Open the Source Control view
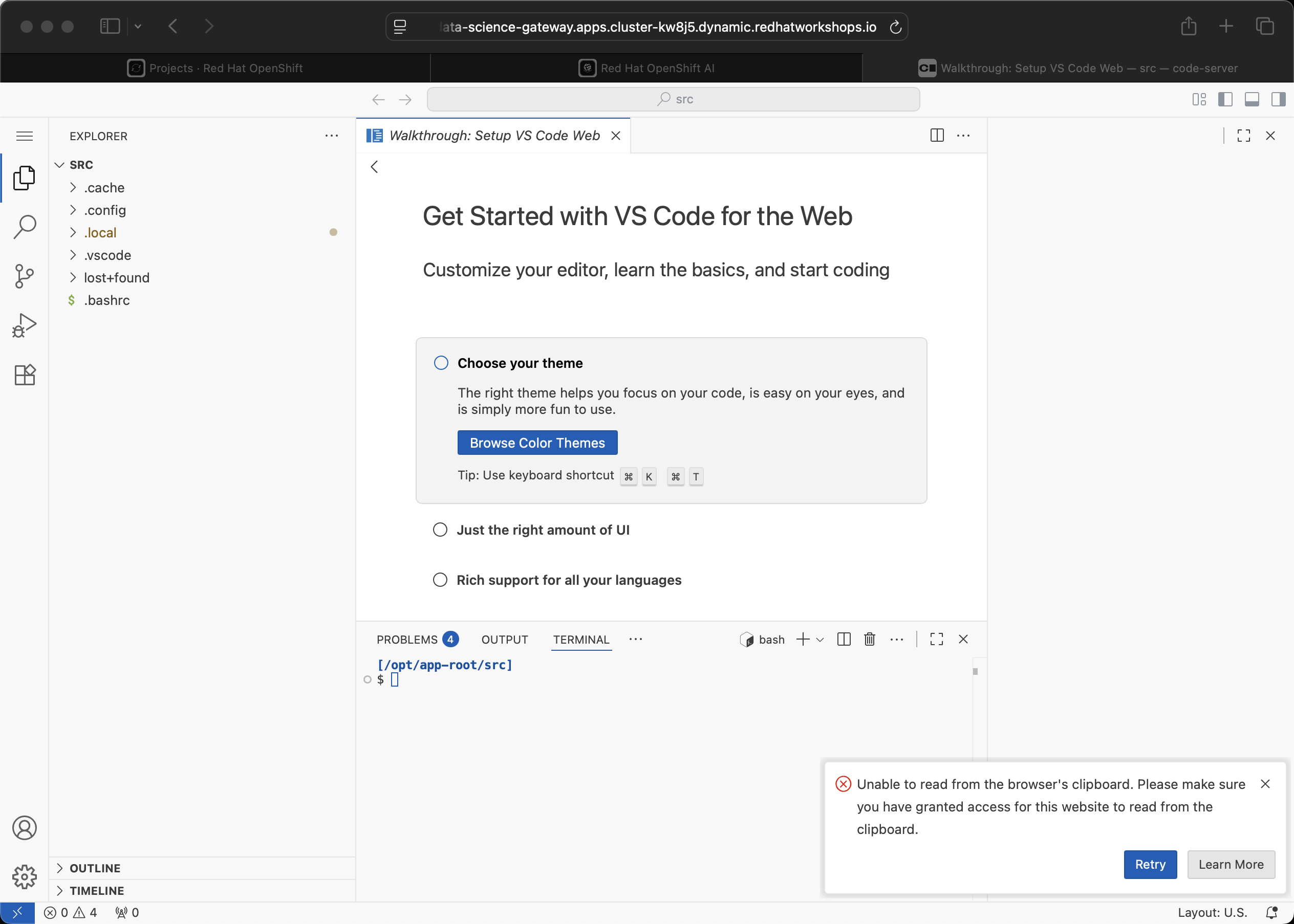The width and height of the screenshot is (1294, 924). coord(25,276)
